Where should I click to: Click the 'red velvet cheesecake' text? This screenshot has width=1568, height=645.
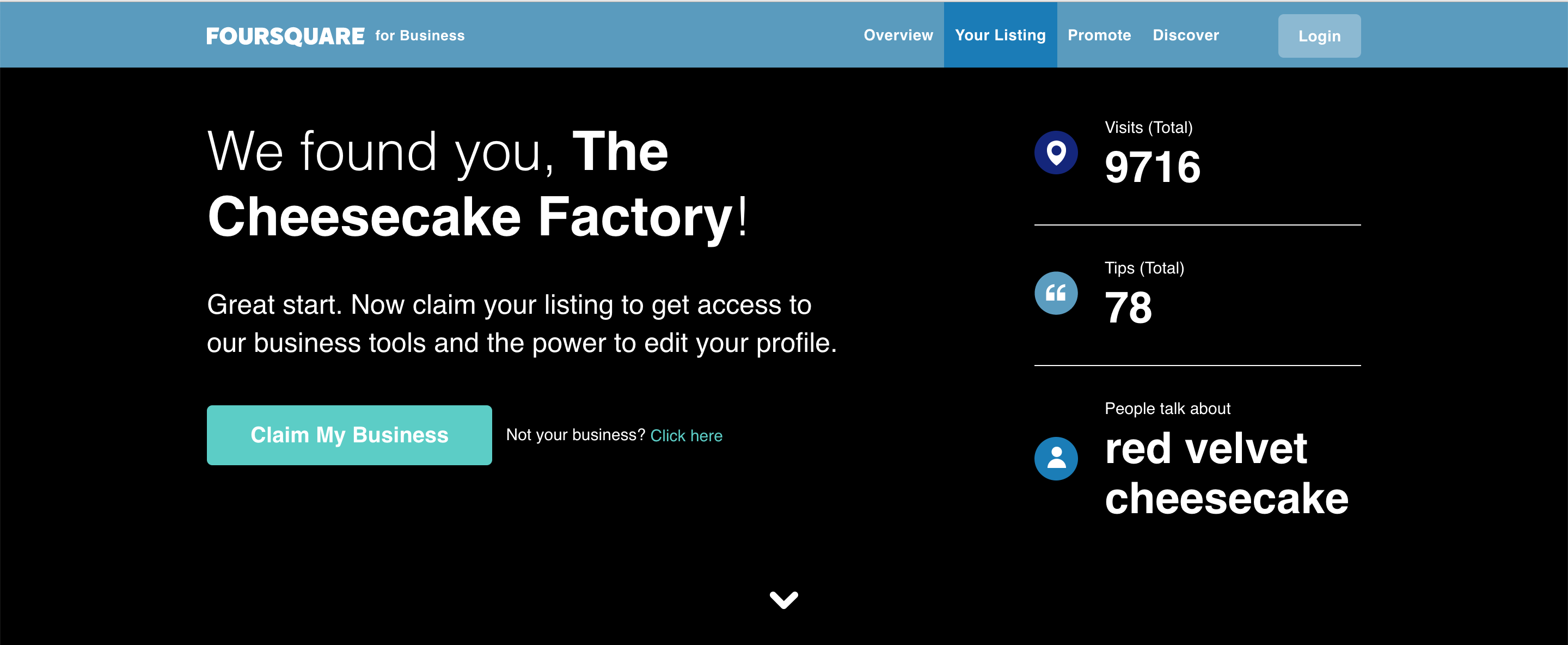coord(1226,473)
